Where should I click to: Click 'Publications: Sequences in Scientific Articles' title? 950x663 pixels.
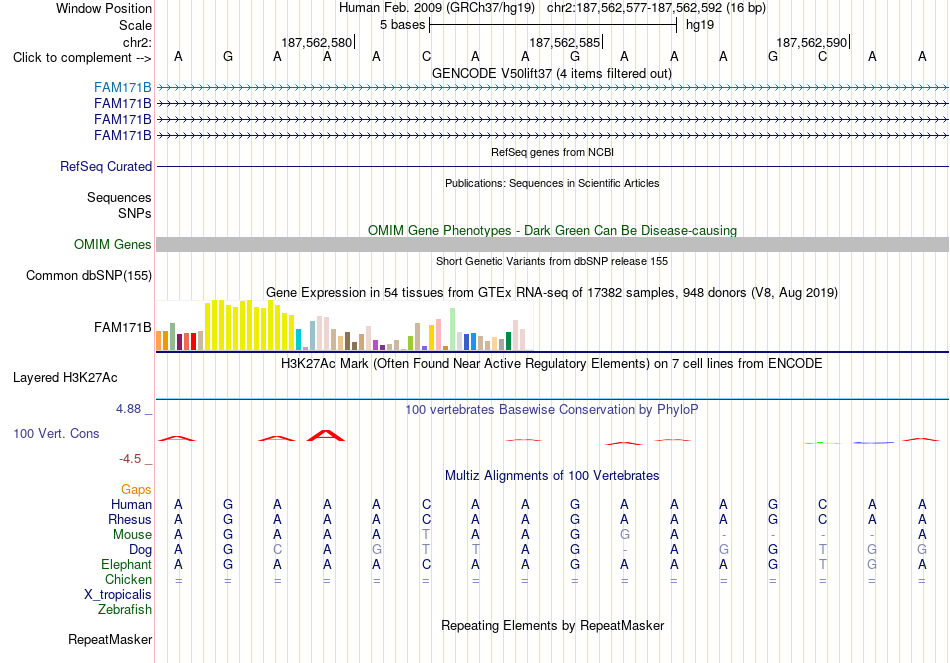(552, 183)
